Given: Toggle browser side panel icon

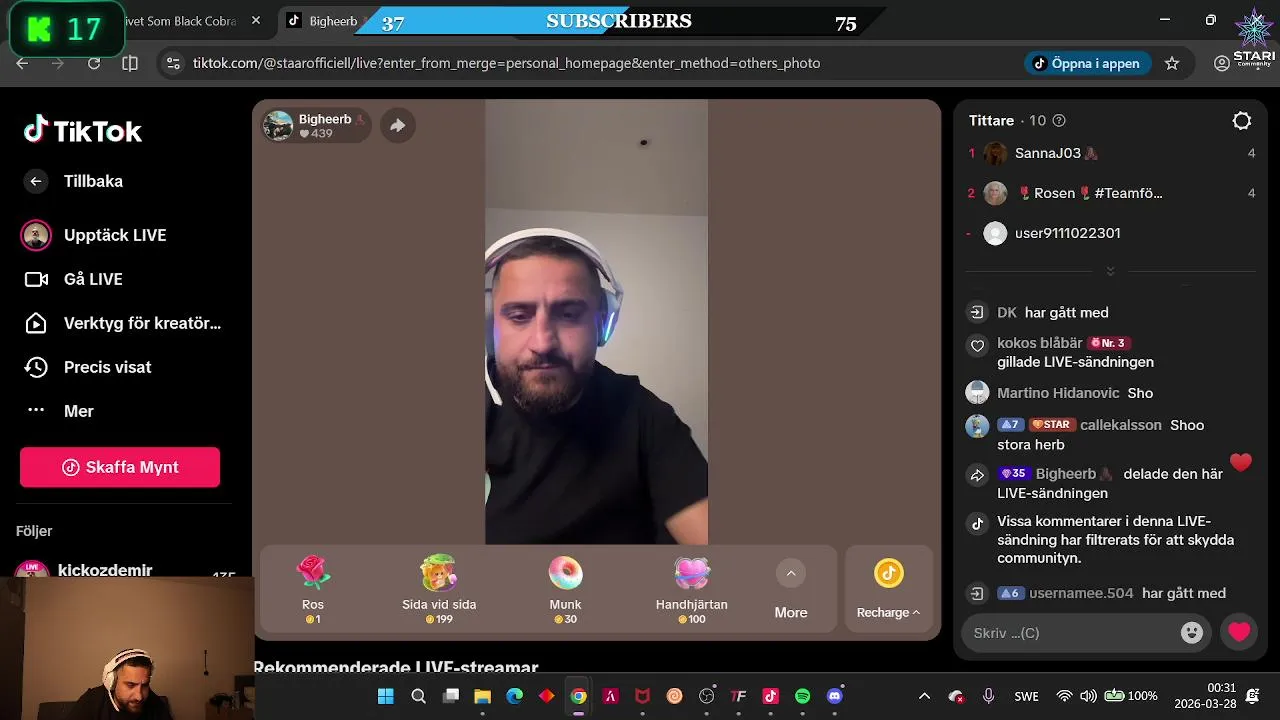Looking at the screenshot, I should tap(130, 63).
